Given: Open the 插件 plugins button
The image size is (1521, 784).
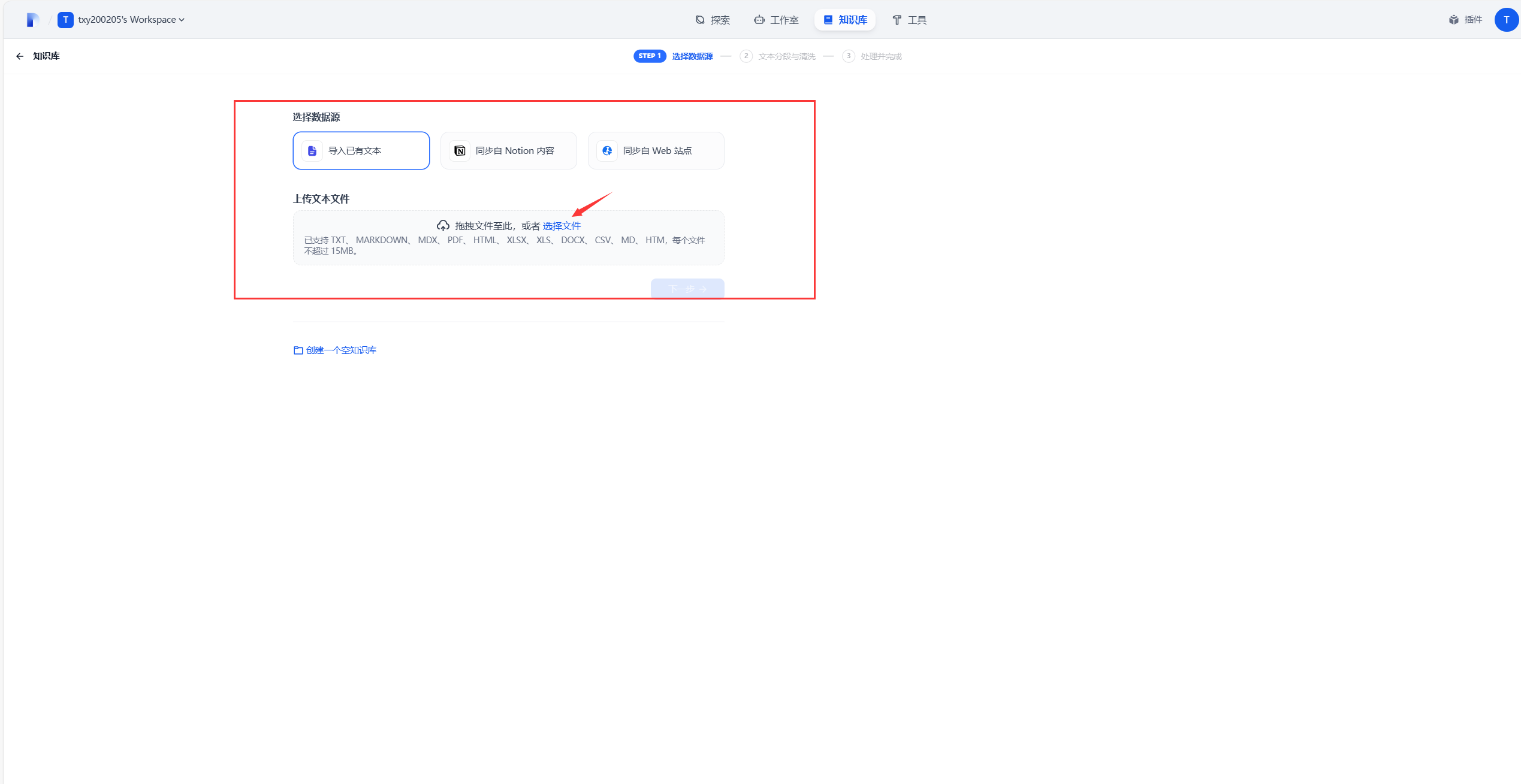Looking at the screenshot, I should 1465,20.
